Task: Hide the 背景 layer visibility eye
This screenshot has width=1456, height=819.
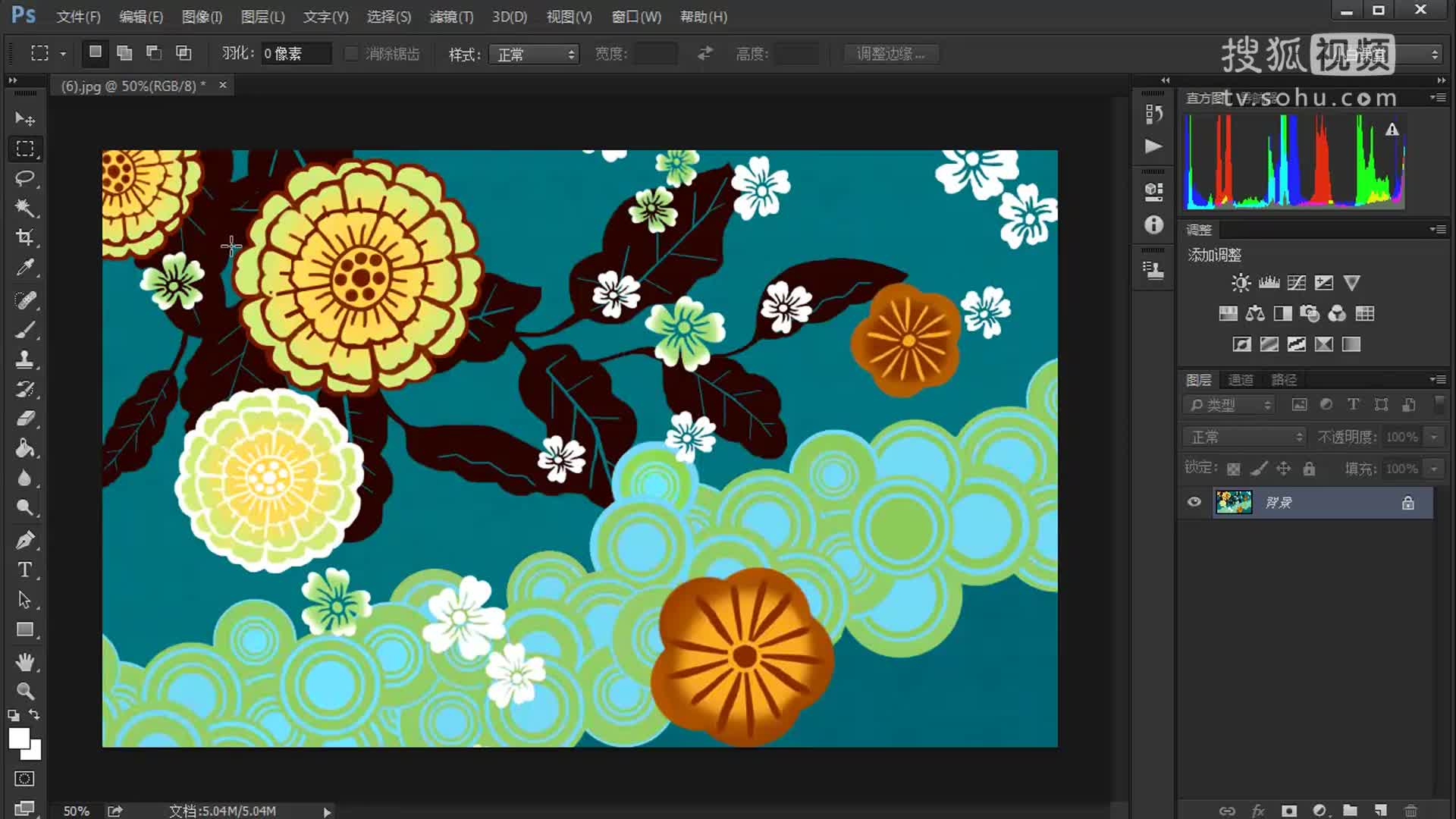Action: (1194, 502)
